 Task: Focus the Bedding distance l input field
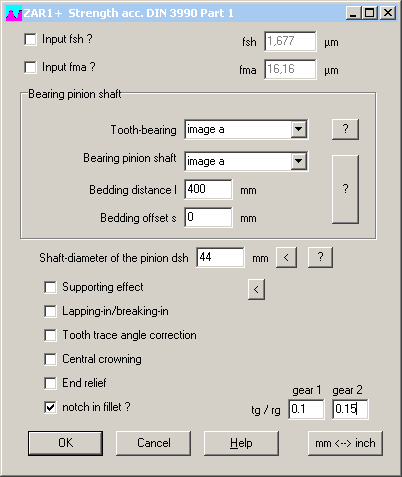click(208, 189)
